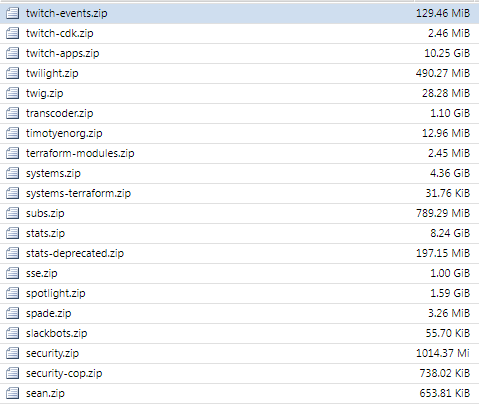479x407 pixels.
Task: Click the file icon beside stats.zip
Action: 12,233
